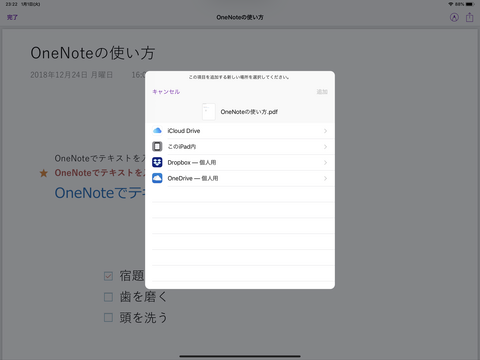This screenshot has width=480, height=360.
Task: Cancel the dialog with キャンセル
Action: [166, 92]
